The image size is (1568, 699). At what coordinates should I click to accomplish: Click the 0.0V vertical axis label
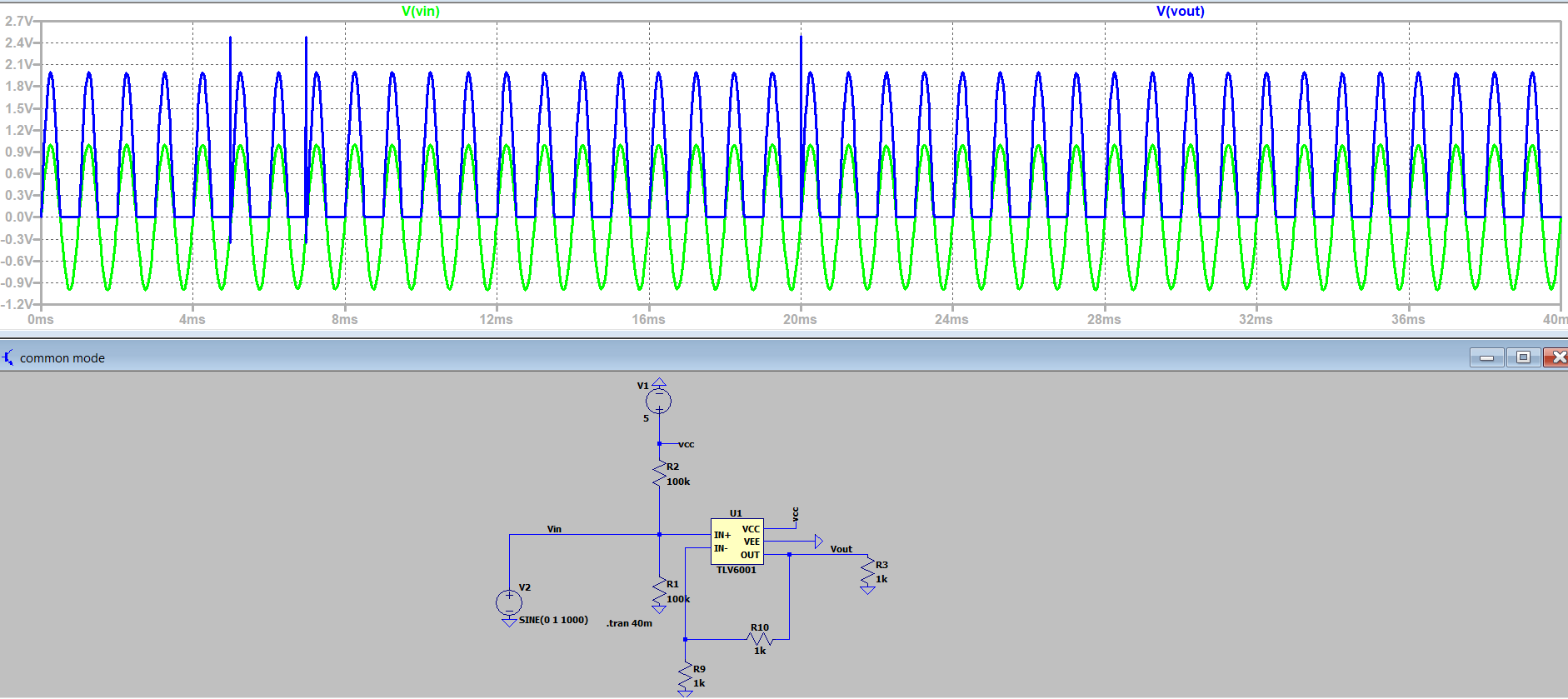19,217
